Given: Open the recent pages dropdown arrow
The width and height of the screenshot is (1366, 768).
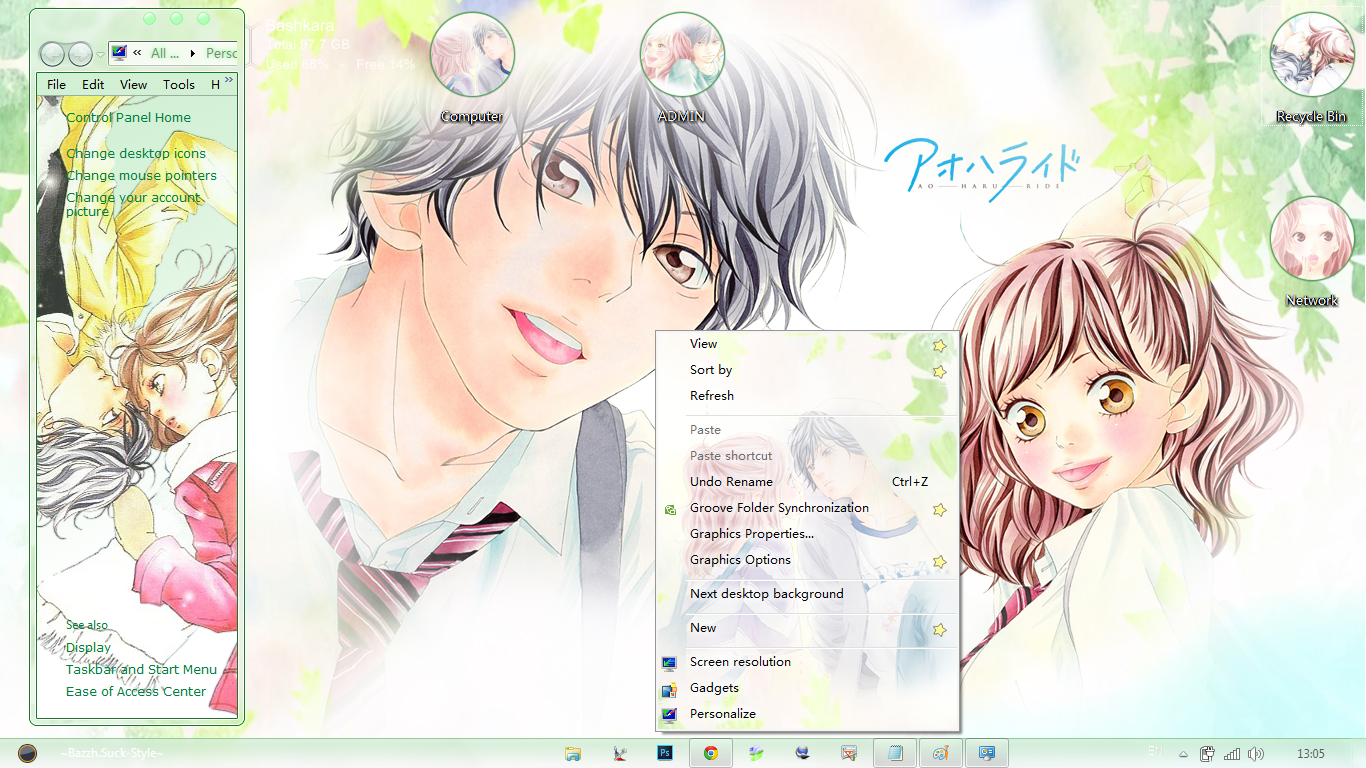Looking at the screenshot, I should (x=100, y=55).
